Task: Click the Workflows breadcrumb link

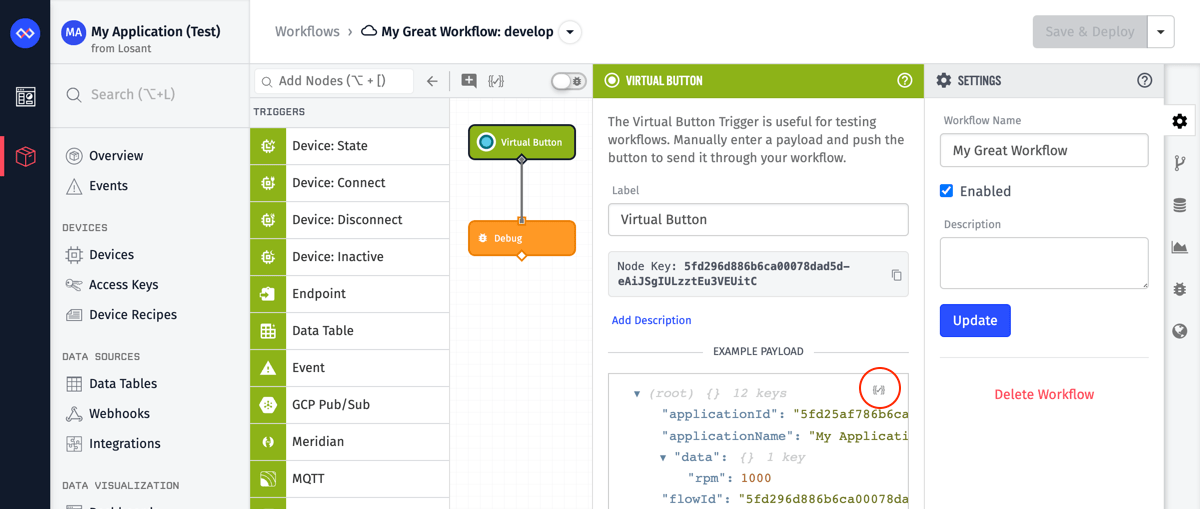Action: pos(307,32)
